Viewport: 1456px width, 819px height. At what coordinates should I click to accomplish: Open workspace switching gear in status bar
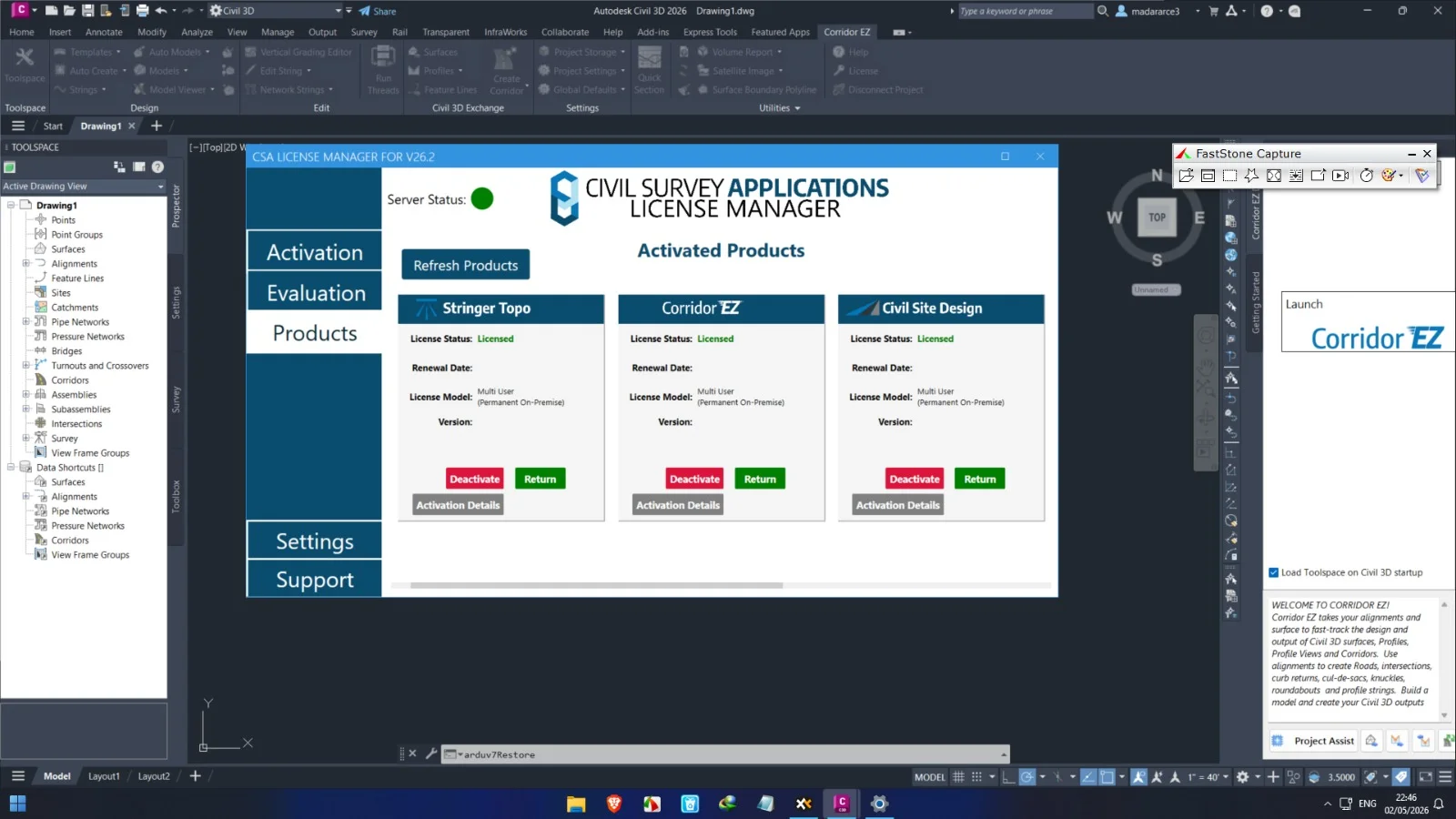(1242, 777)
